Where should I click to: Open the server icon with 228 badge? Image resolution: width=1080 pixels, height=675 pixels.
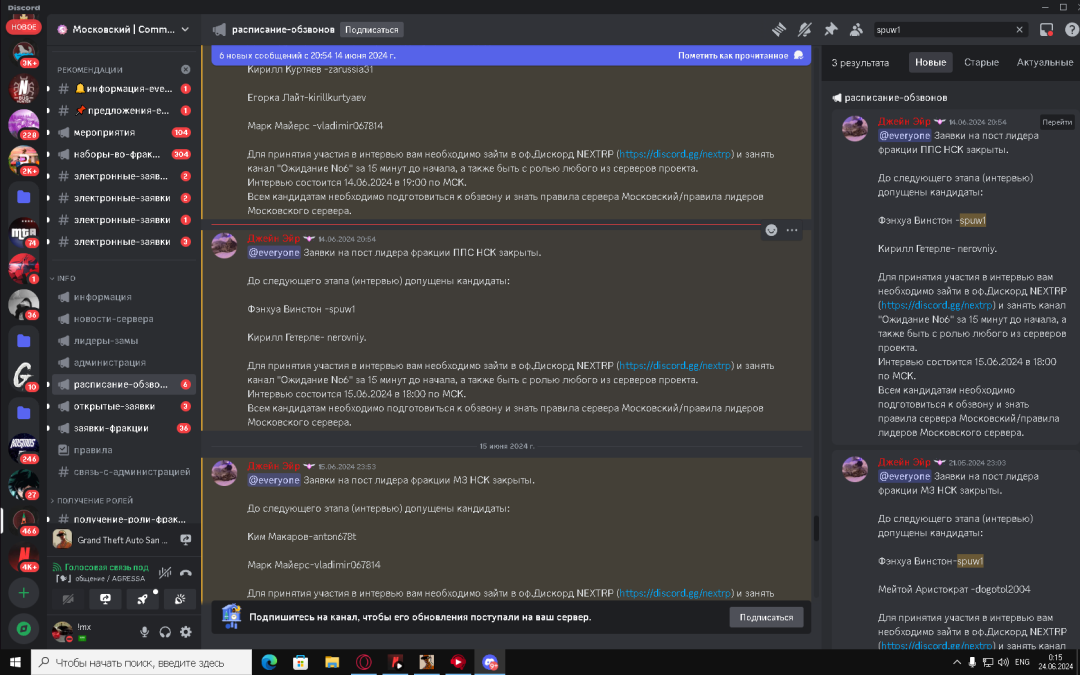[23, 124]
